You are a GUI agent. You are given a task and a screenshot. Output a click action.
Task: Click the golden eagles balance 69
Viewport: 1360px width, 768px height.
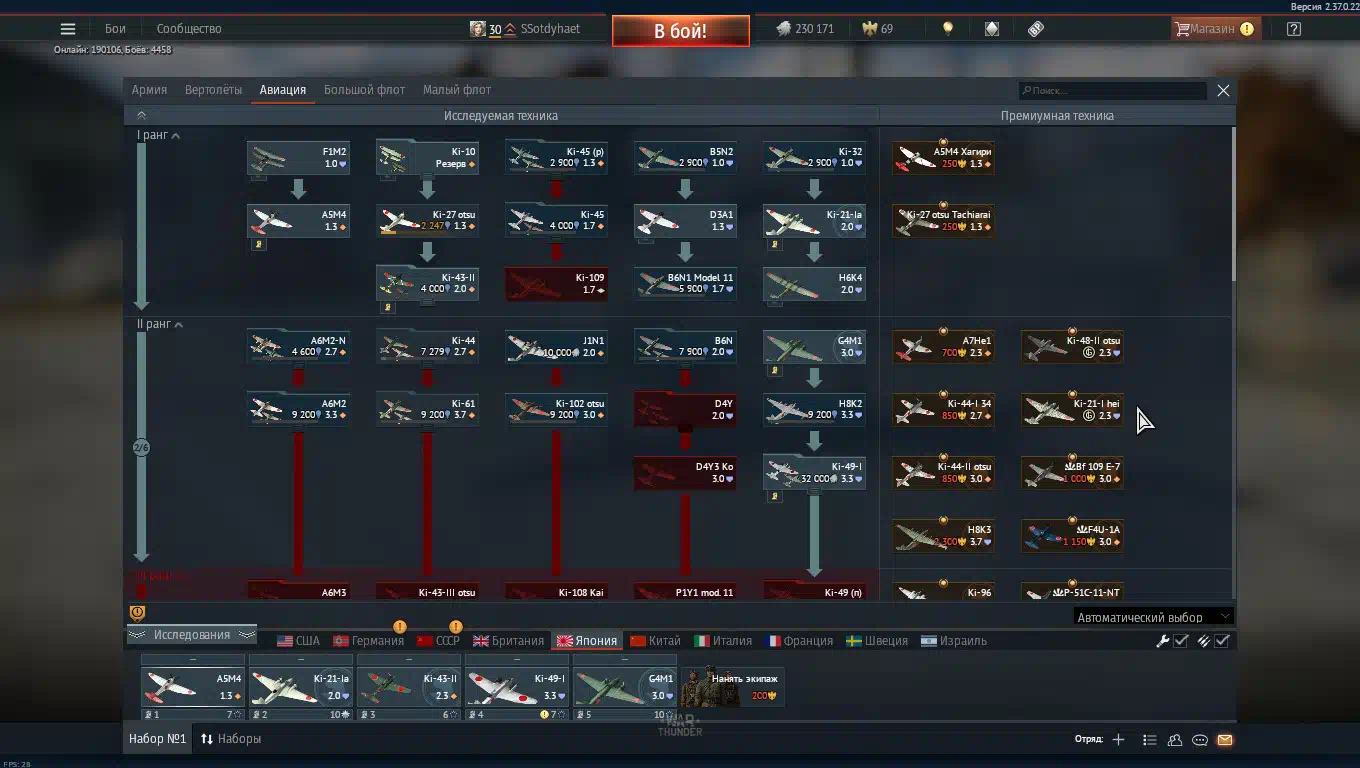point(878,29)
